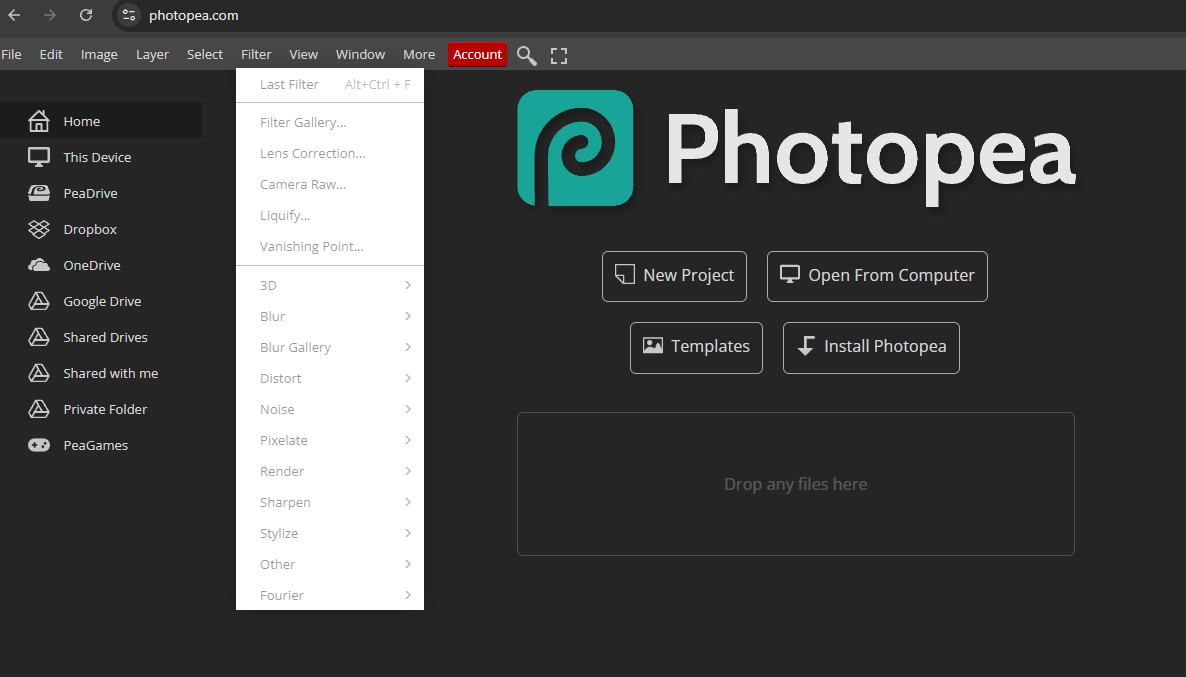Click the Dropbox logo icon
Screen dimensions: 1186x677
[x=39, y=229]
